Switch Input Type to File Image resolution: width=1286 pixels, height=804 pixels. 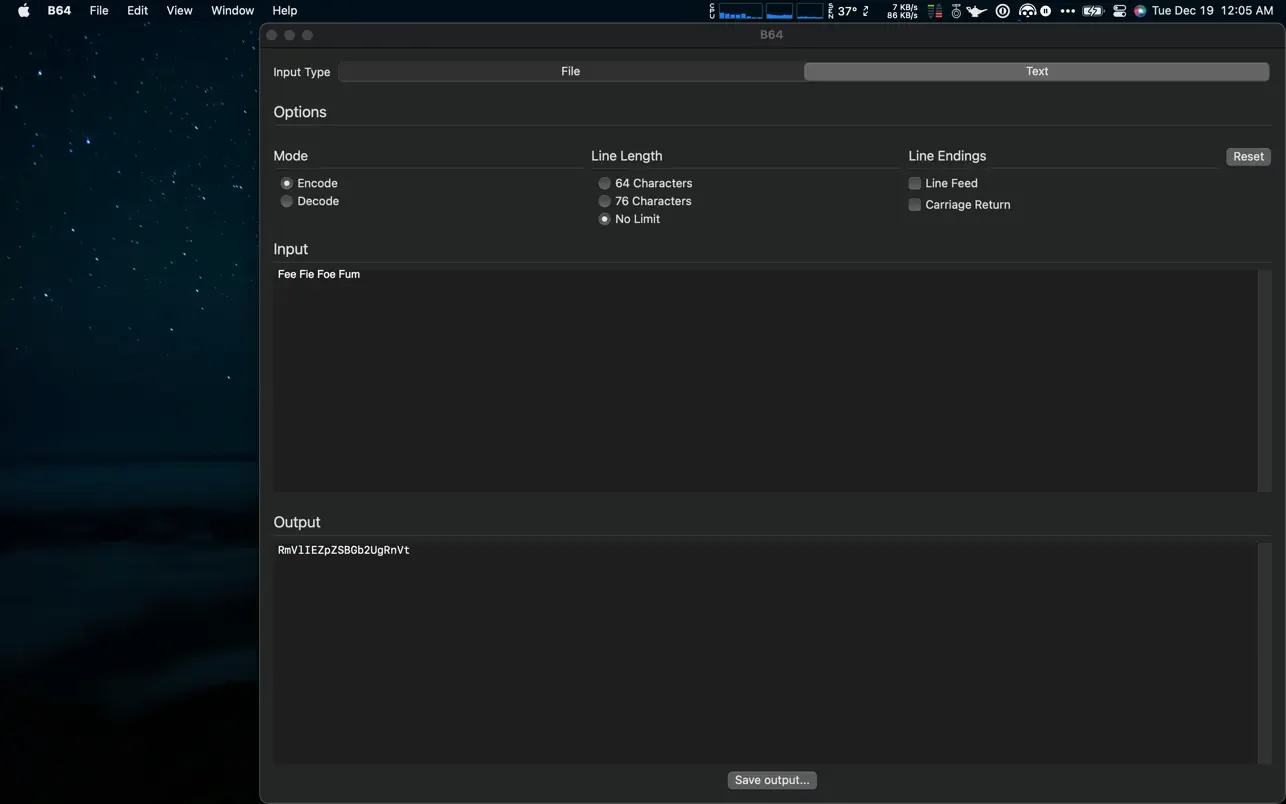point(571,71)
